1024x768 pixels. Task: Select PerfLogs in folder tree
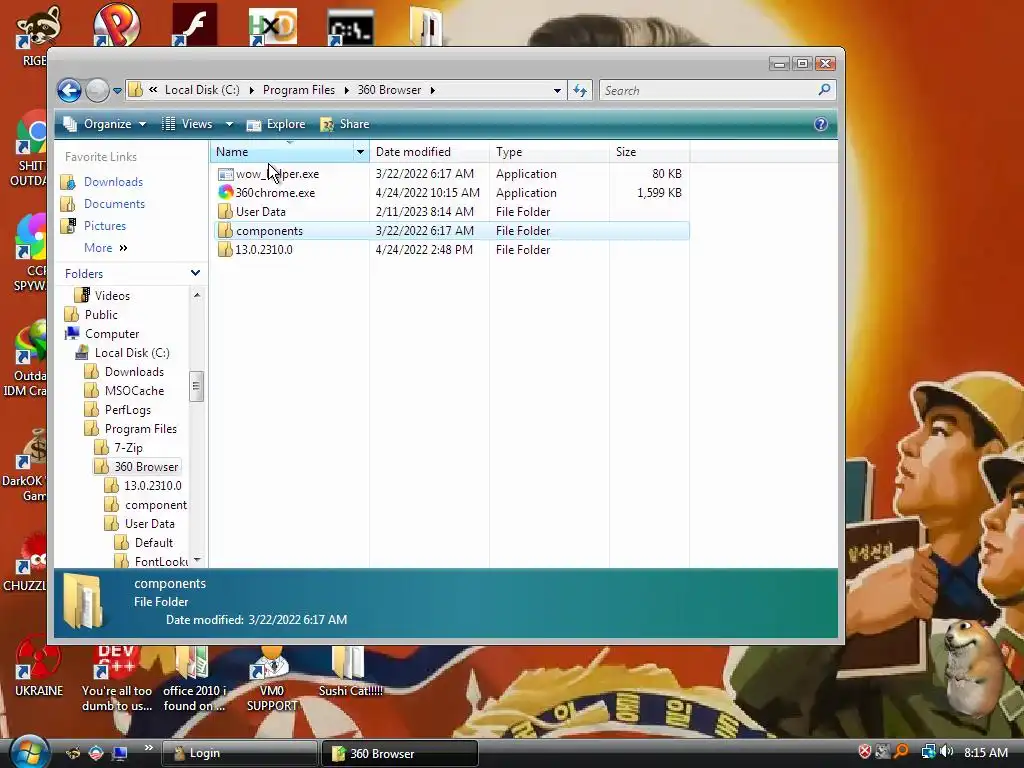(127, 410)
